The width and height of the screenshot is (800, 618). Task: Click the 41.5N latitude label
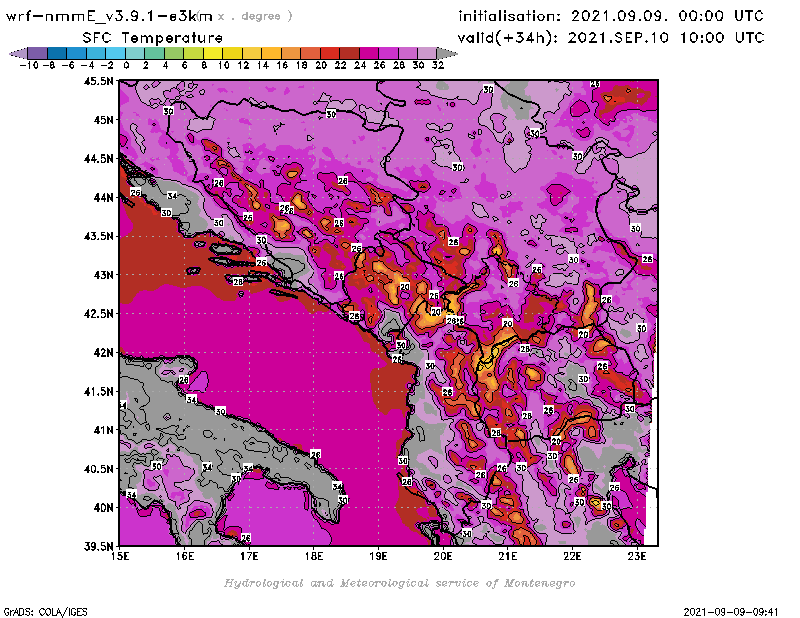98,391
